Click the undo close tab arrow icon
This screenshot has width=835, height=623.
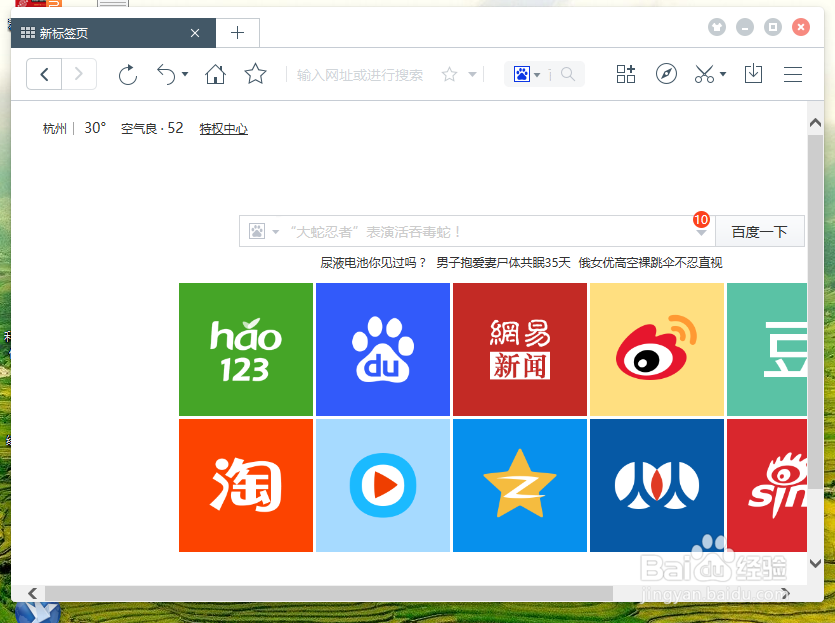(x=166, y=75)
